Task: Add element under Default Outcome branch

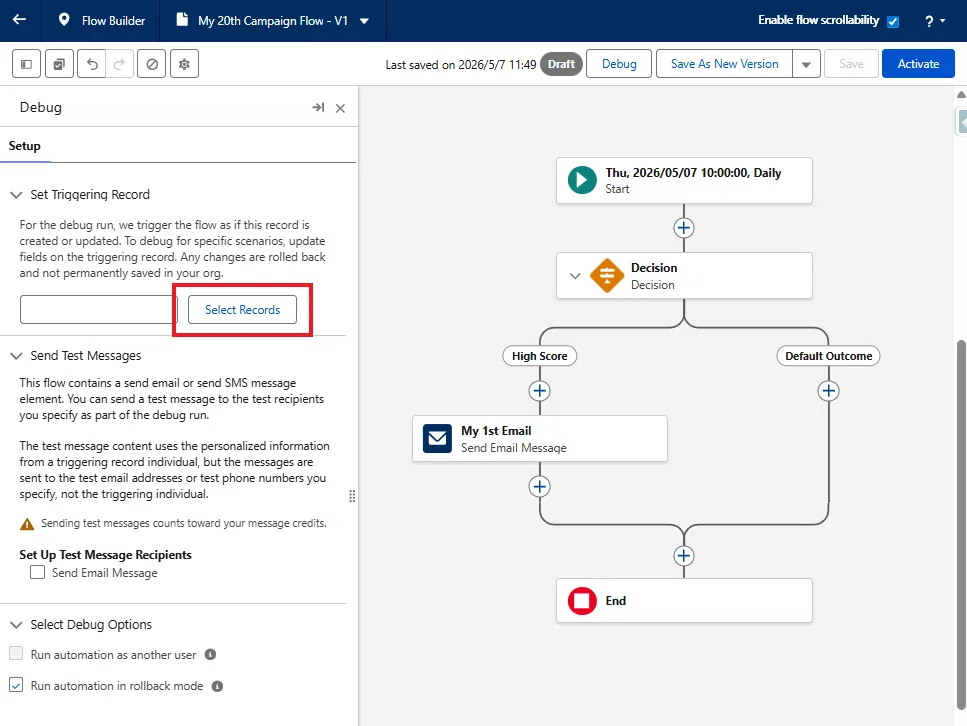Action: click(828, 390)
